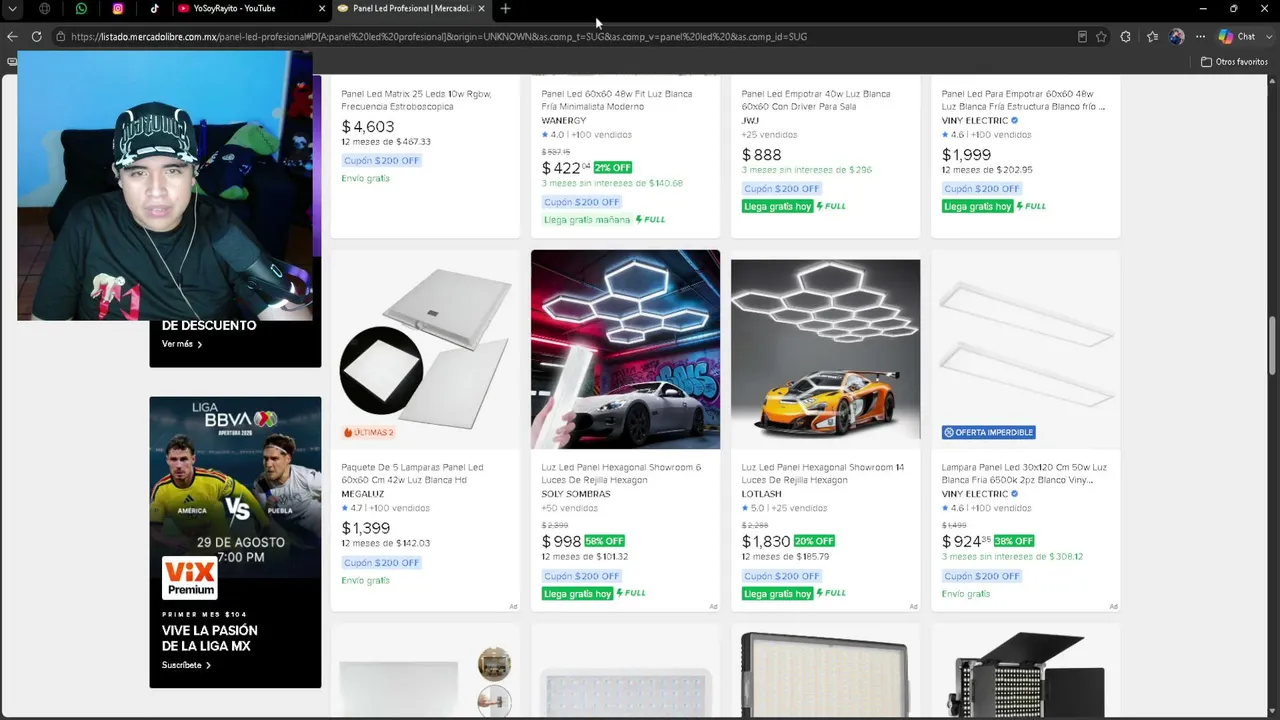Open Lampara Panel Led 30x120 Cm 50w title
The height and width of the screenshot is (720, 1280).
tap(1024, 474)
